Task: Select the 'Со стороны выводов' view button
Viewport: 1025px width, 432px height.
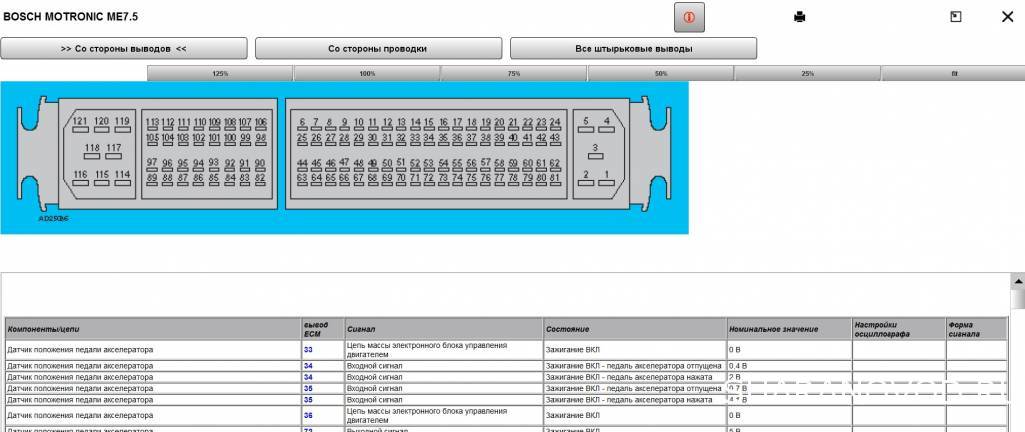Action: coord(124,48)
